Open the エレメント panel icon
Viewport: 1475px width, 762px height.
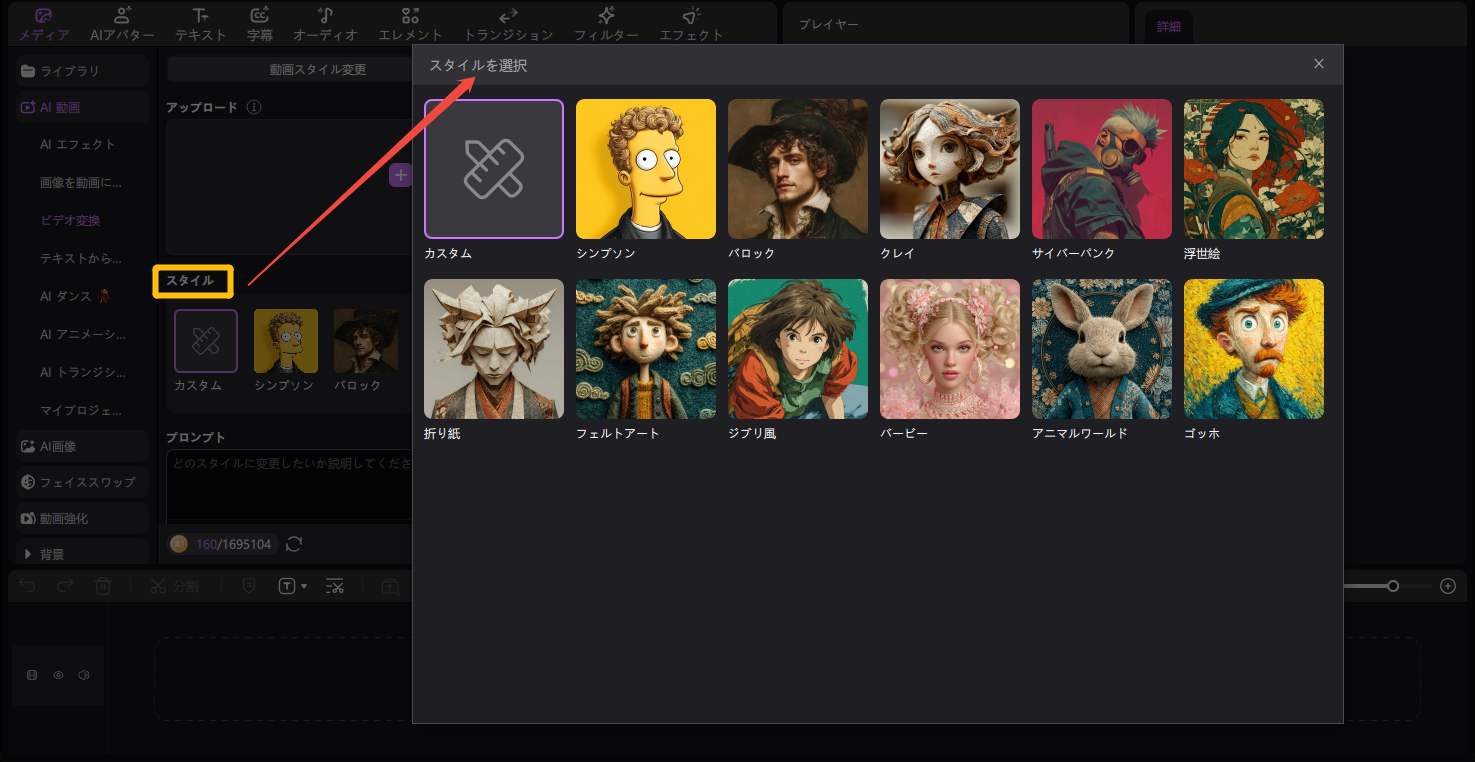point(410,24)
